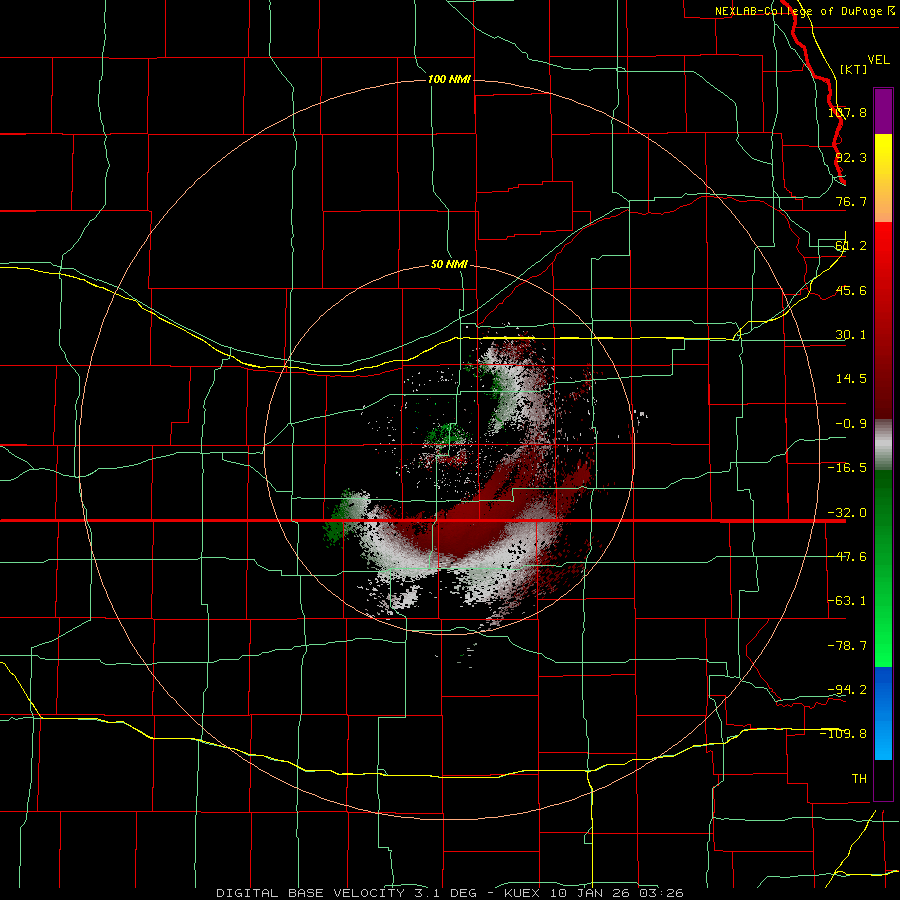Click the DIGITAL BASE VELOCITY product title
Screen dimensions: 900x900
[310, 893]
